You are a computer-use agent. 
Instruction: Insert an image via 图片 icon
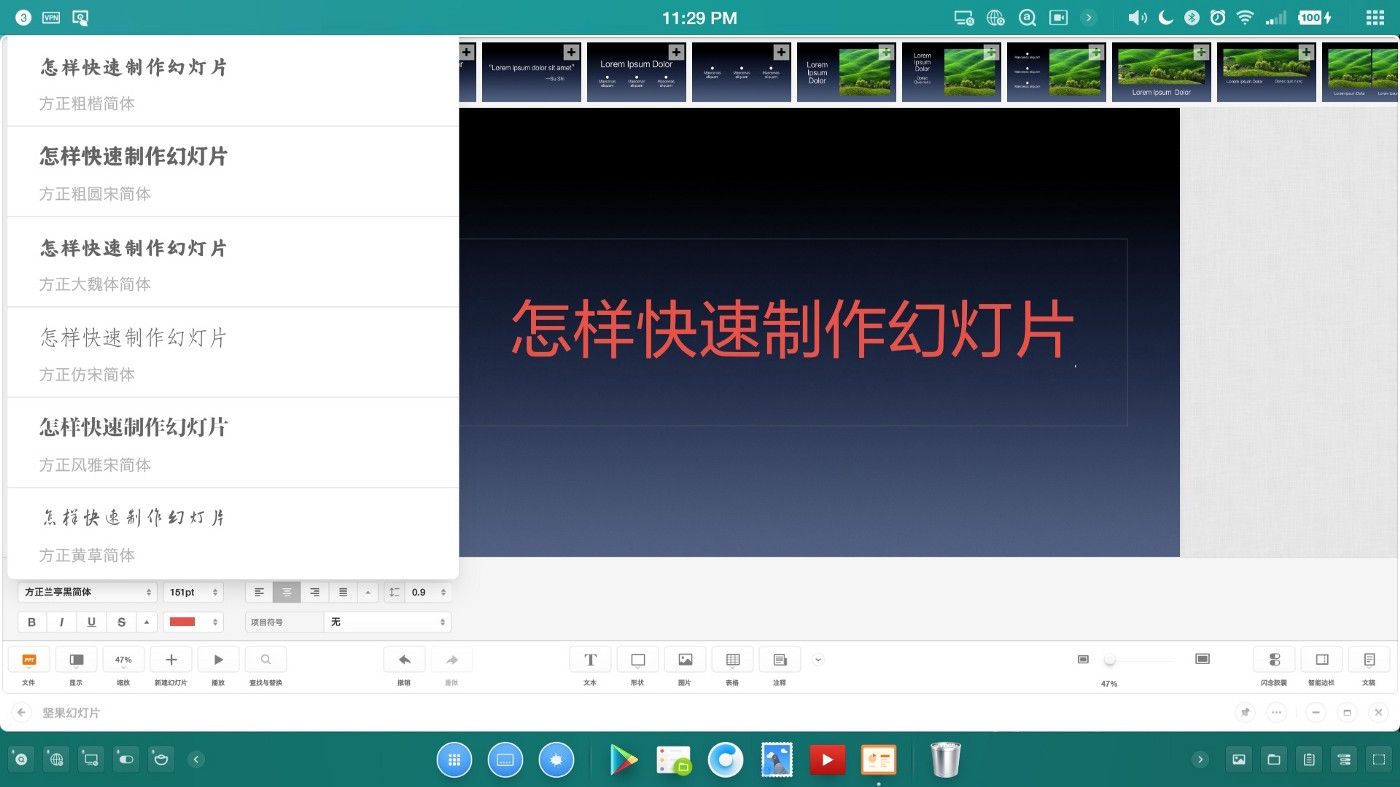pyautogui.click(x=685, y=660)
